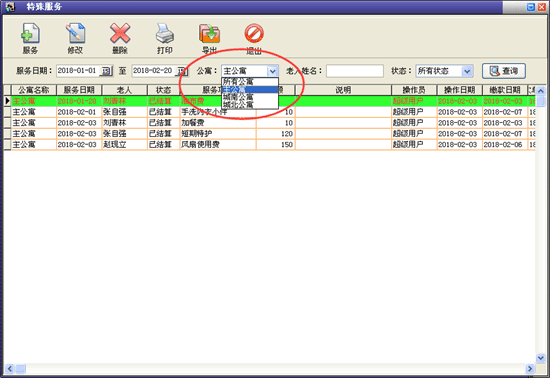Viewport: 550px width, 378px height.
Task: Click row selector arrow of first row
Action: click(7, 101)
